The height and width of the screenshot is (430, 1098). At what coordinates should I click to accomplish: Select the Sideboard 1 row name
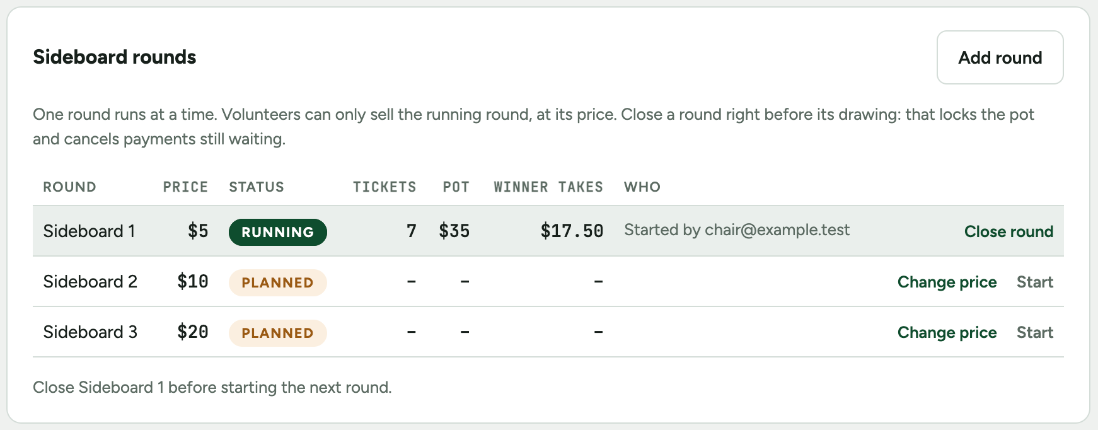tap(89, 231)
